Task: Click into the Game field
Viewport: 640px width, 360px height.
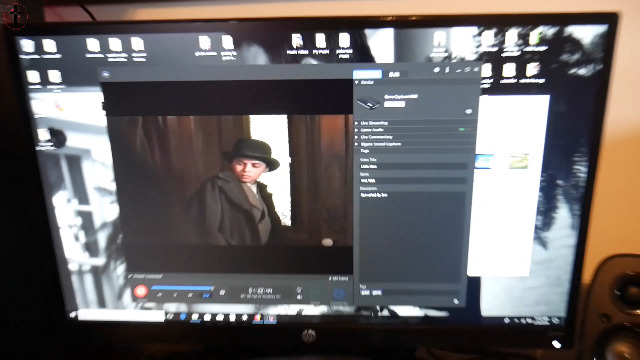Action: click(x=413, y=180)
